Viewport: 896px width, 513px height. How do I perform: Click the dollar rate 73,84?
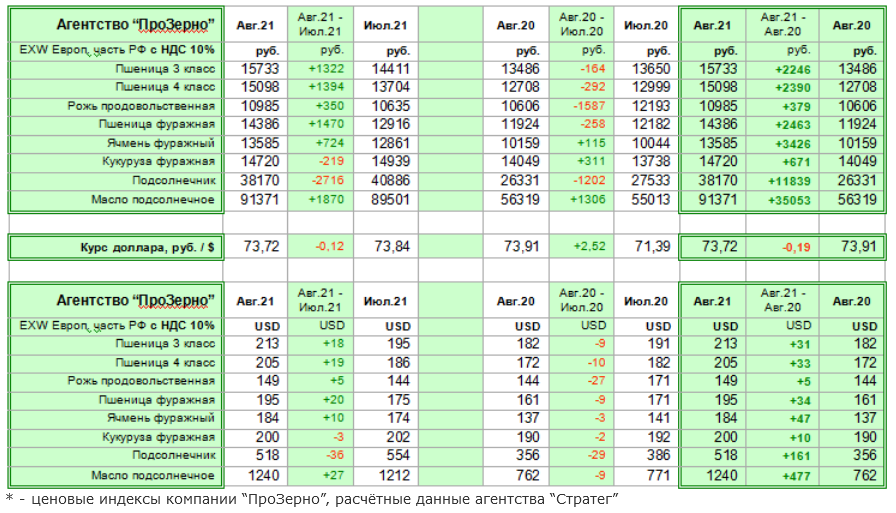point(392,247)
